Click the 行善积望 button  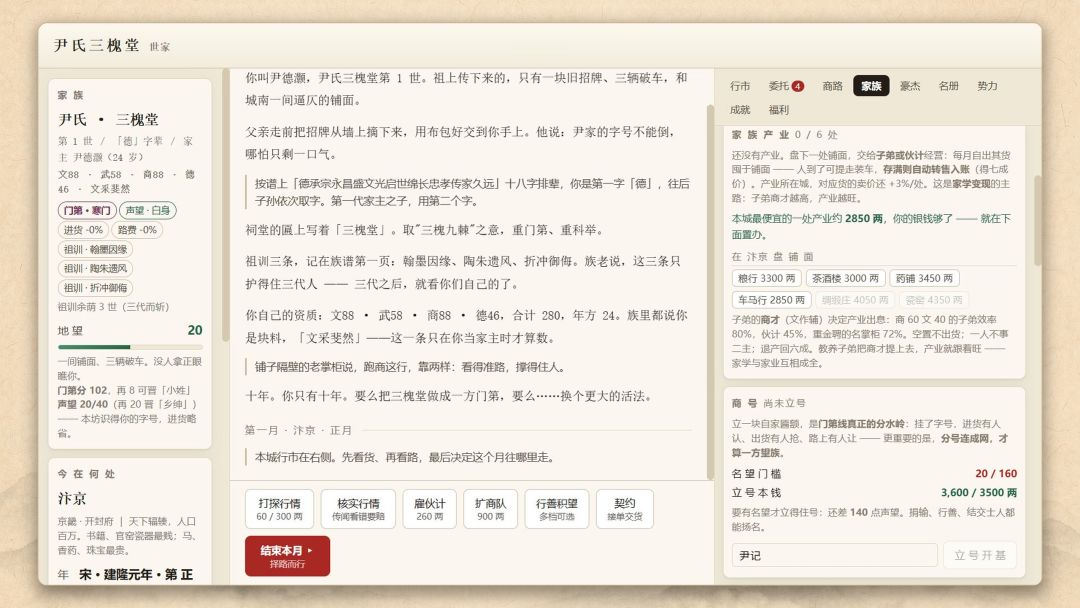[557, 509]
